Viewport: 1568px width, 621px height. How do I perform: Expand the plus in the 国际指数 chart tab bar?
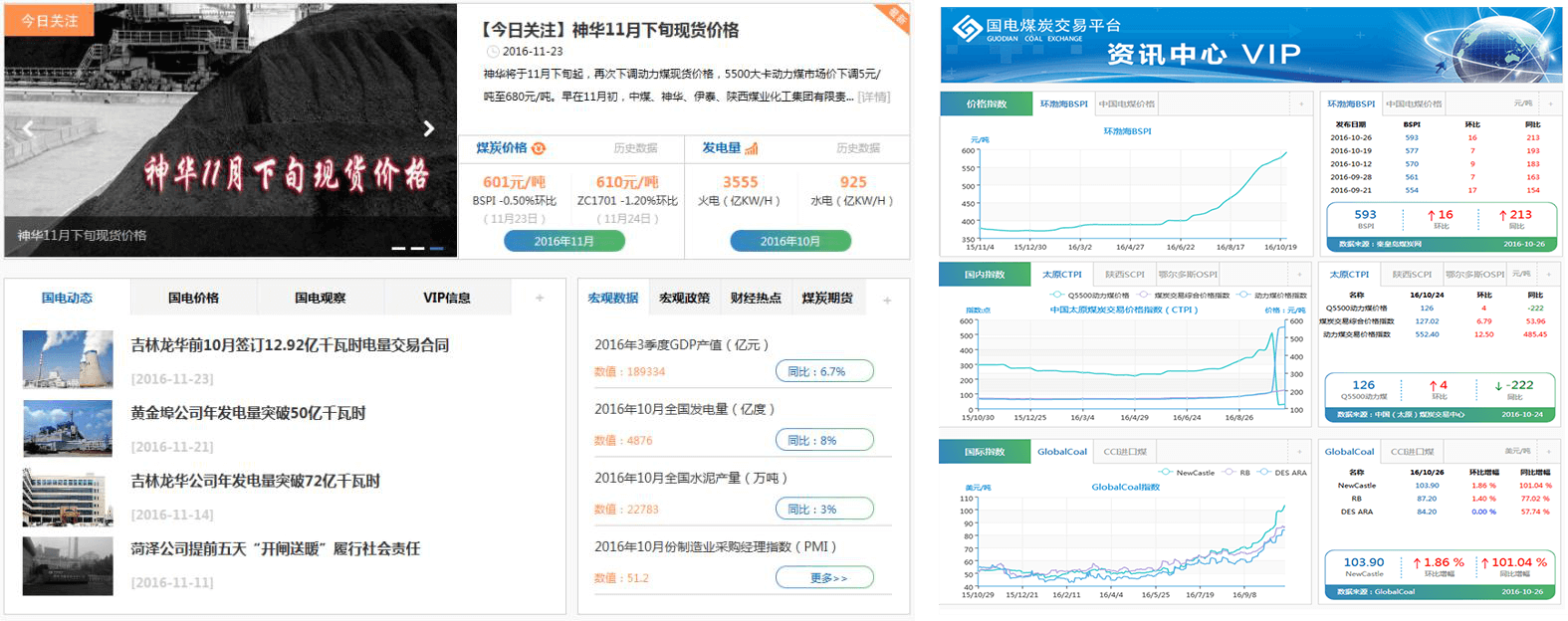tap(1300, 452)
